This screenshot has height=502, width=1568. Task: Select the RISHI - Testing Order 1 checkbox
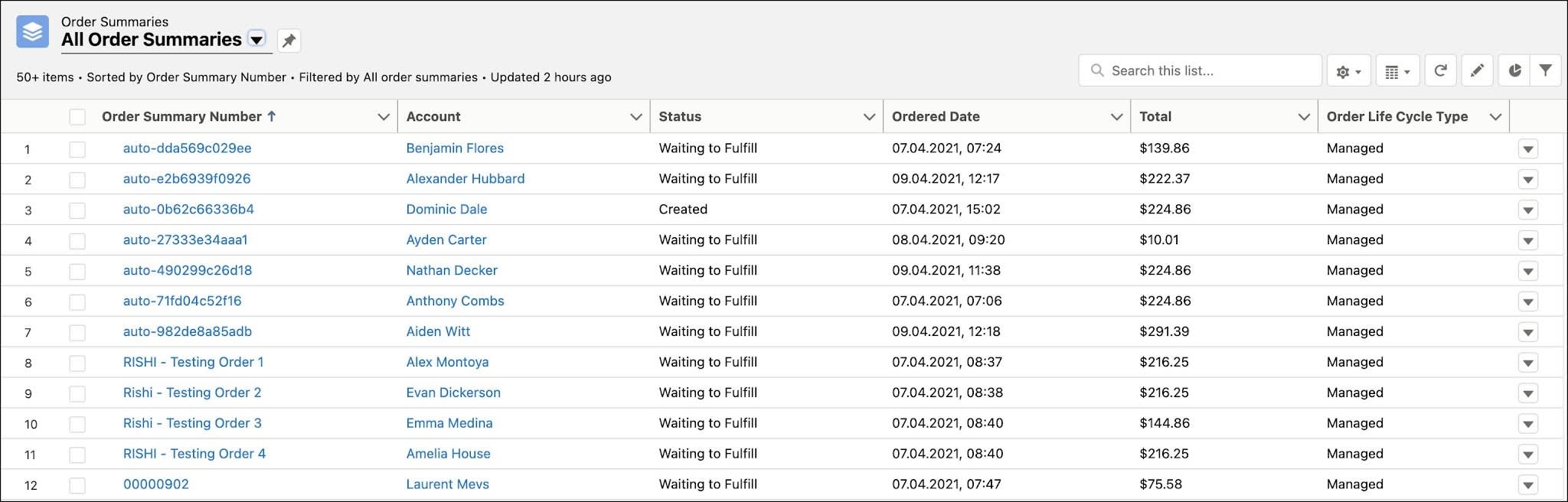pyautogui.click(x=77, y=363)
